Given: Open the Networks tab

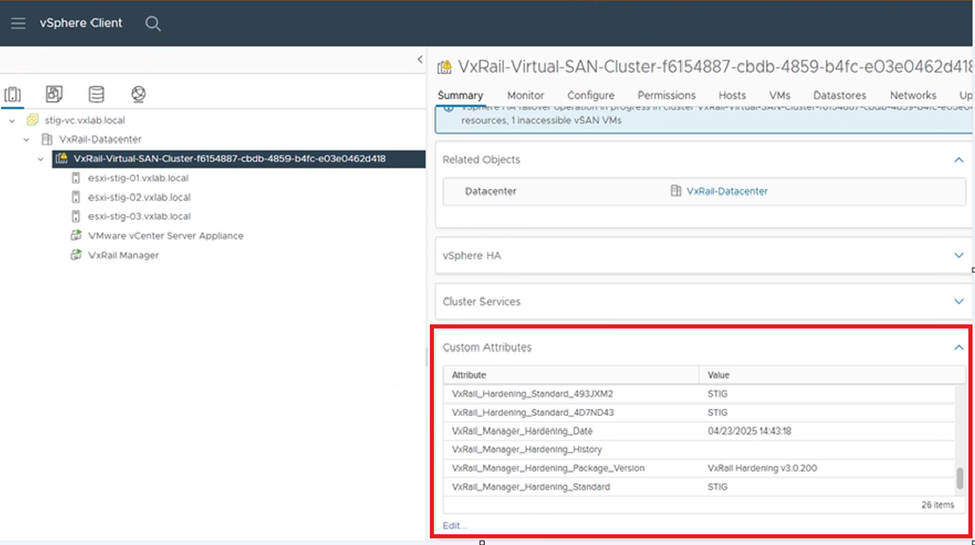Looking at the screenshot, I should [x=913, y=95].
